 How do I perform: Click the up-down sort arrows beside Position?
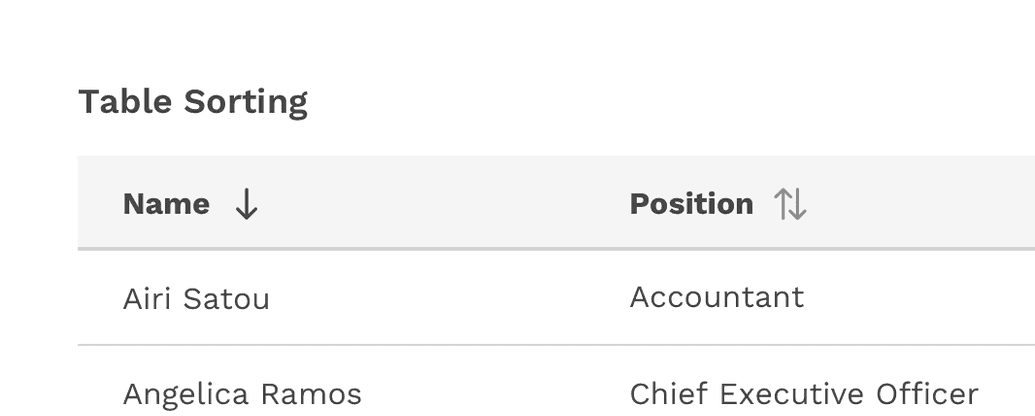point(790,204)
